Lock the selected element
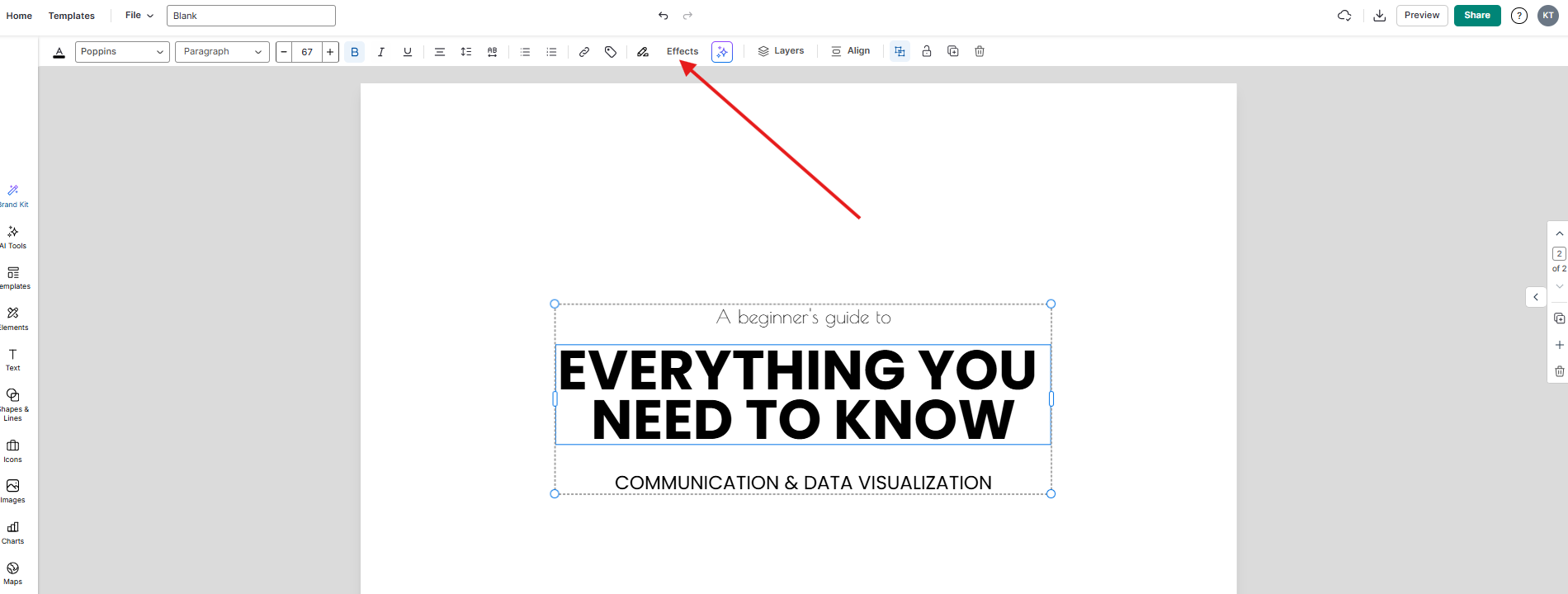Screen dimensions: 1568x594 click(x=927, y=51)
